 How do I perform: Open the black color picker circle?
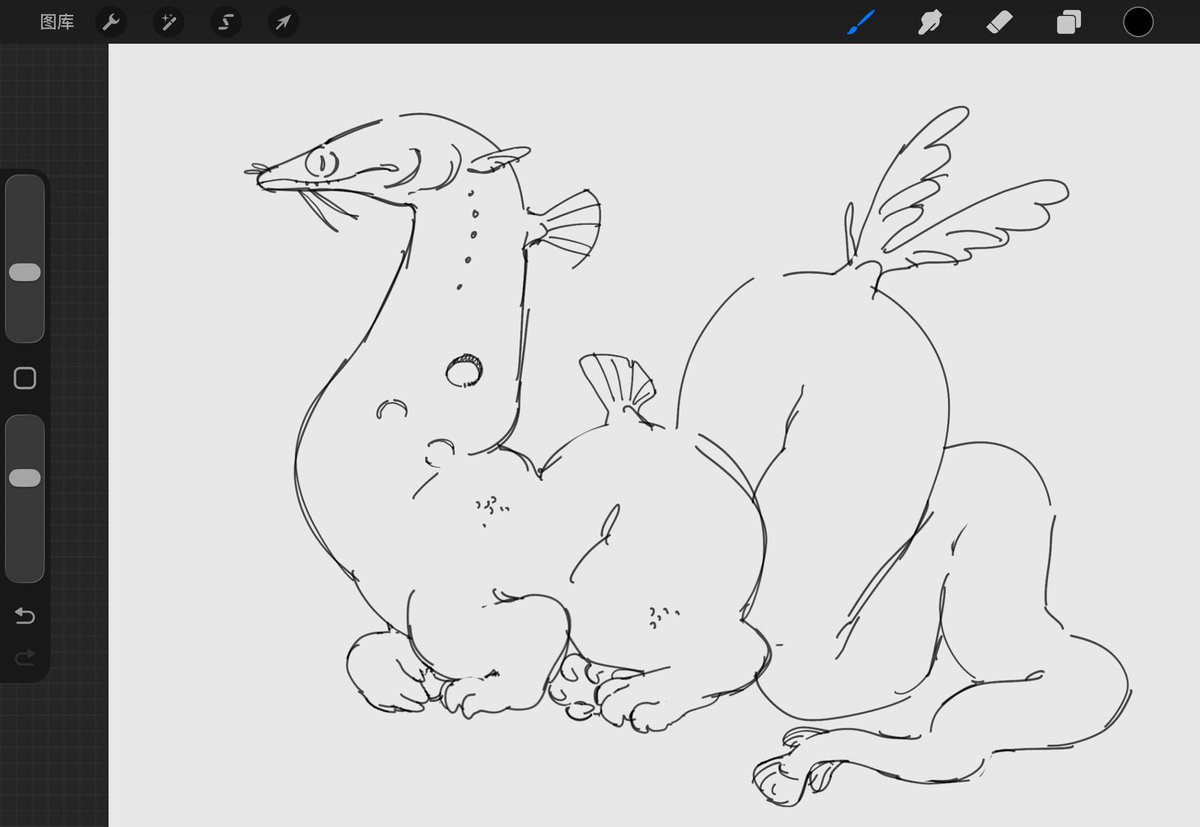click(1138, 22)
